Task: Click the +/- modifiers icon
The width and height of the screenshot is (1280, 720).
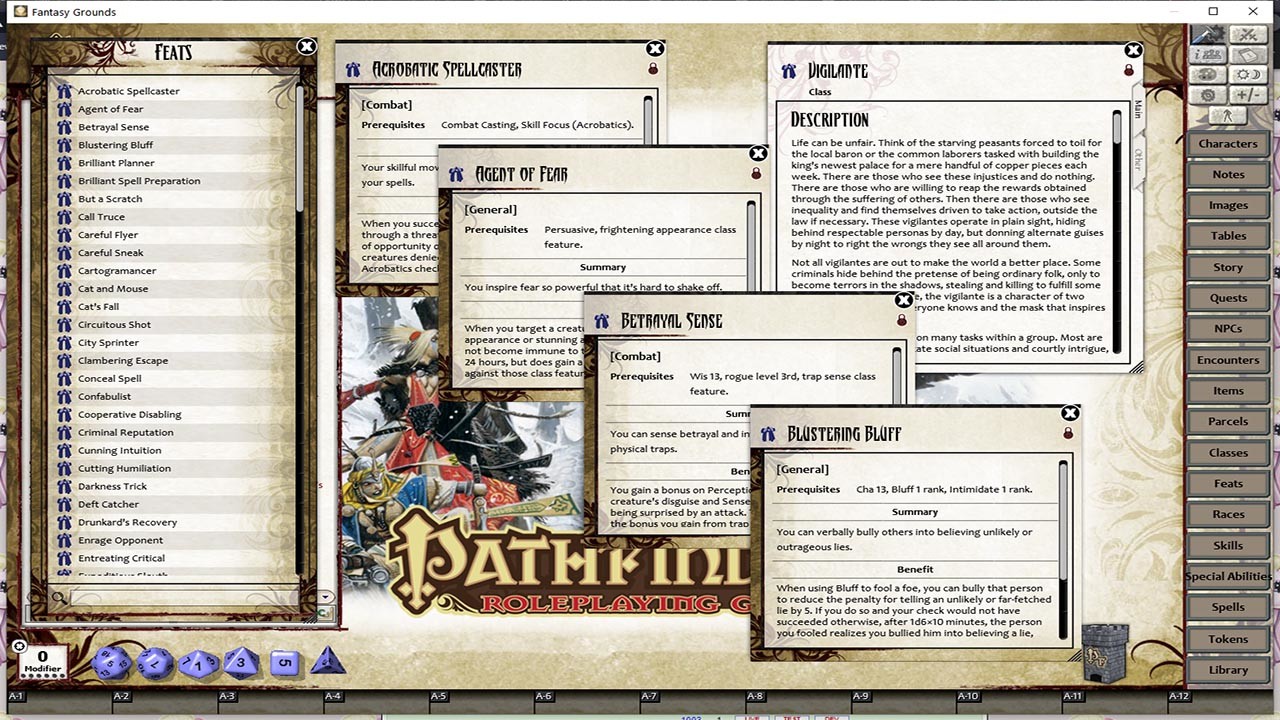Action: (x=1249, y=96)
